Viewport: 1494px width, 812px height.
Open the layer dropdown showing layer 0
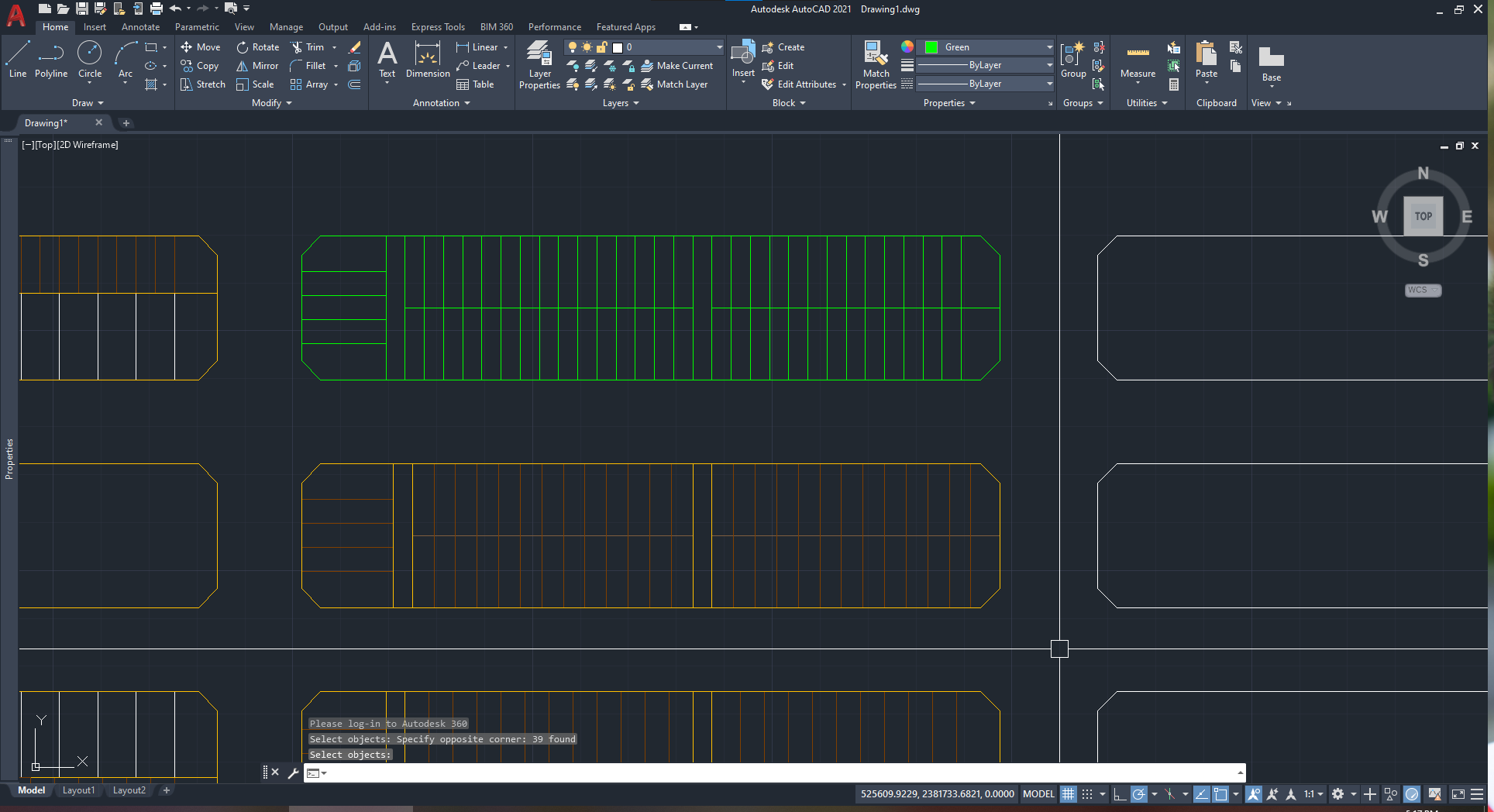tap(666, 47)
